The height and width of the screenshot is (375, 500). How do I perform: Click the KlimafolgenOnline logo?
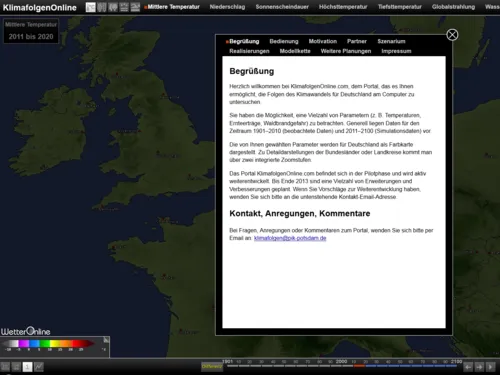(39, 7)
